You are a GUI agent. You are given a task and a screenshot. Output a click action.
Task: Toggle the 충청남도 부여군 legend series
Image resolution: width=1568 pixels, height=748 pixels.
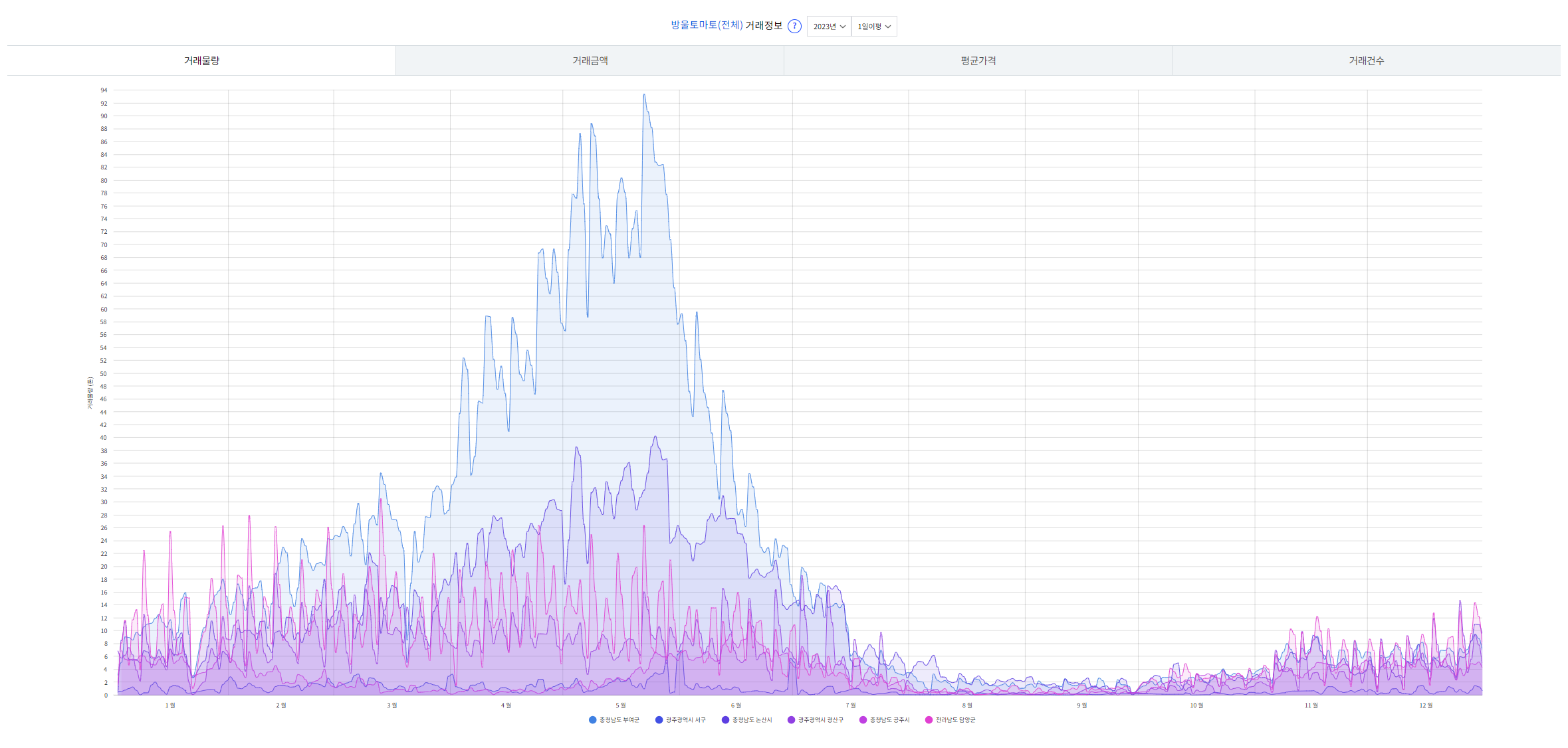[x=614, y=720]
